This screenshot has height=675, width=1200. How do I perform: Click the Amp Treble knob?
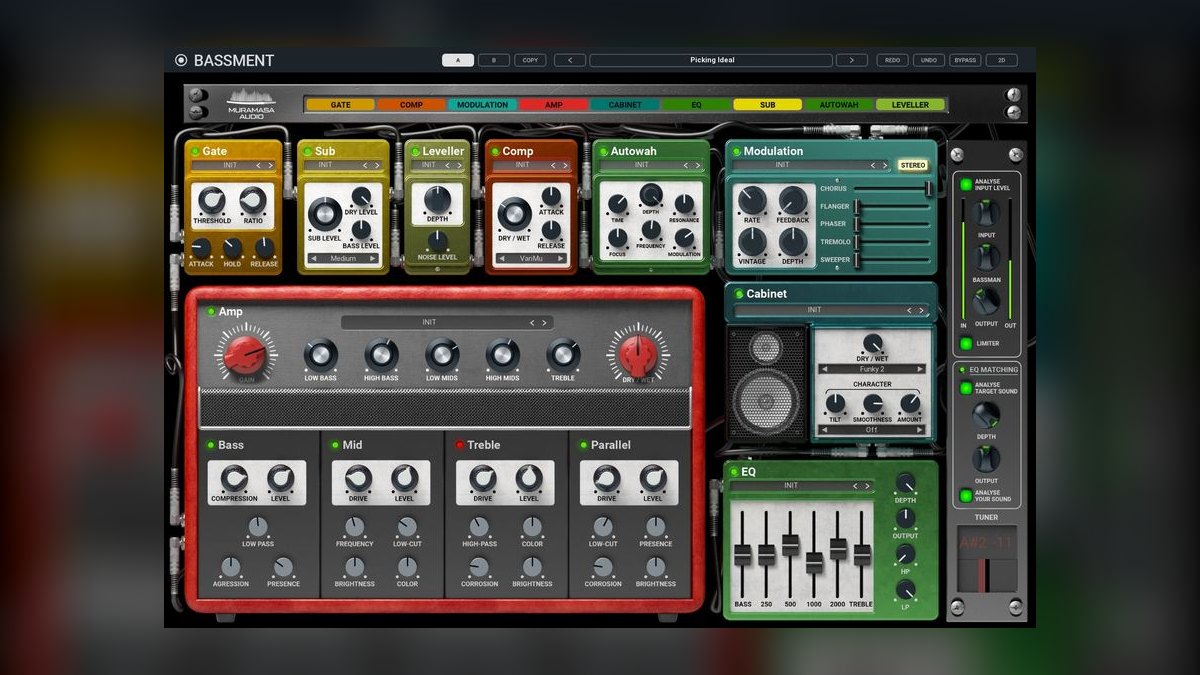tap(563, 354)
